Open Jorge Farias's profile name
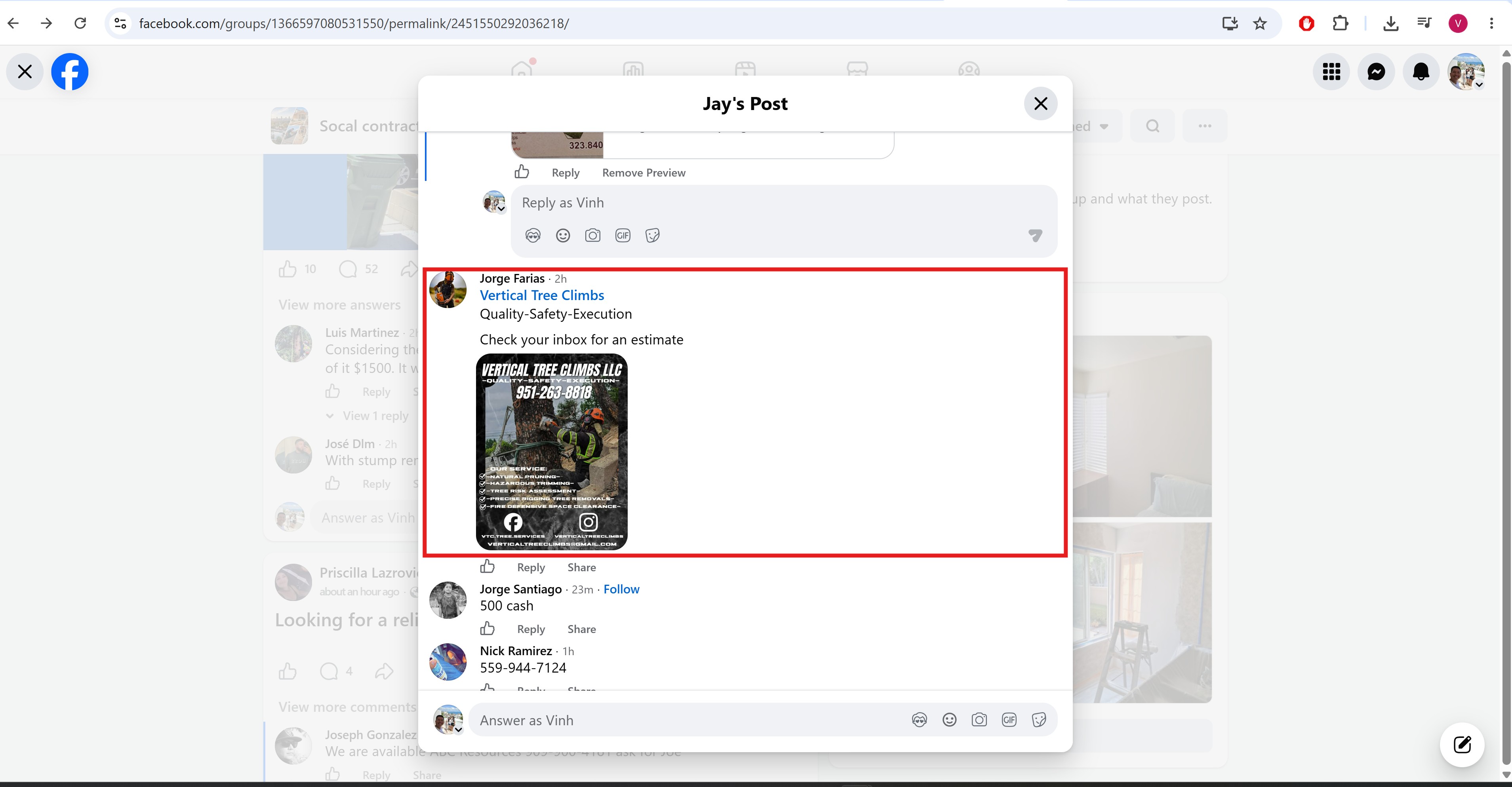This screenshot has height=787, width=1512. point(512,279)
